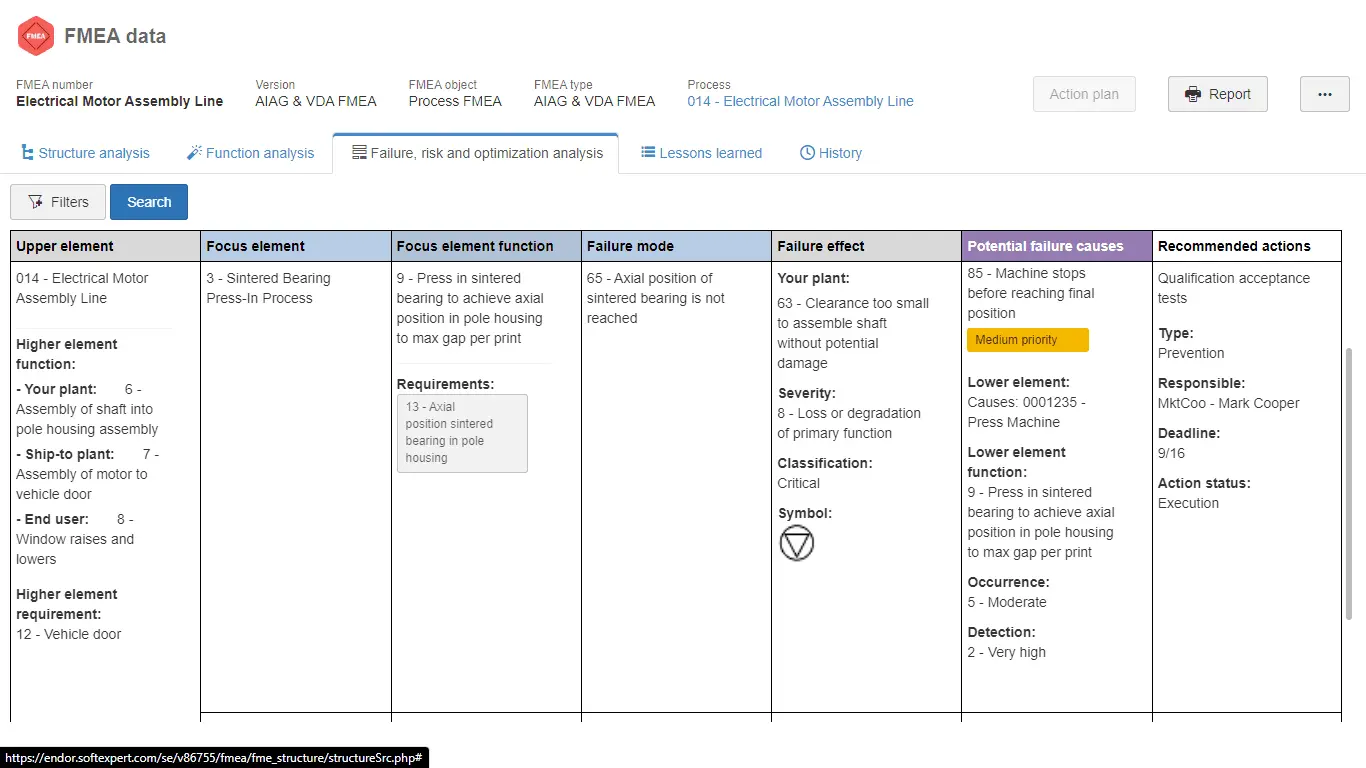1366x768 pixels.
Task: Select requirement 13 Axial position box
Action: click(461, 433)
